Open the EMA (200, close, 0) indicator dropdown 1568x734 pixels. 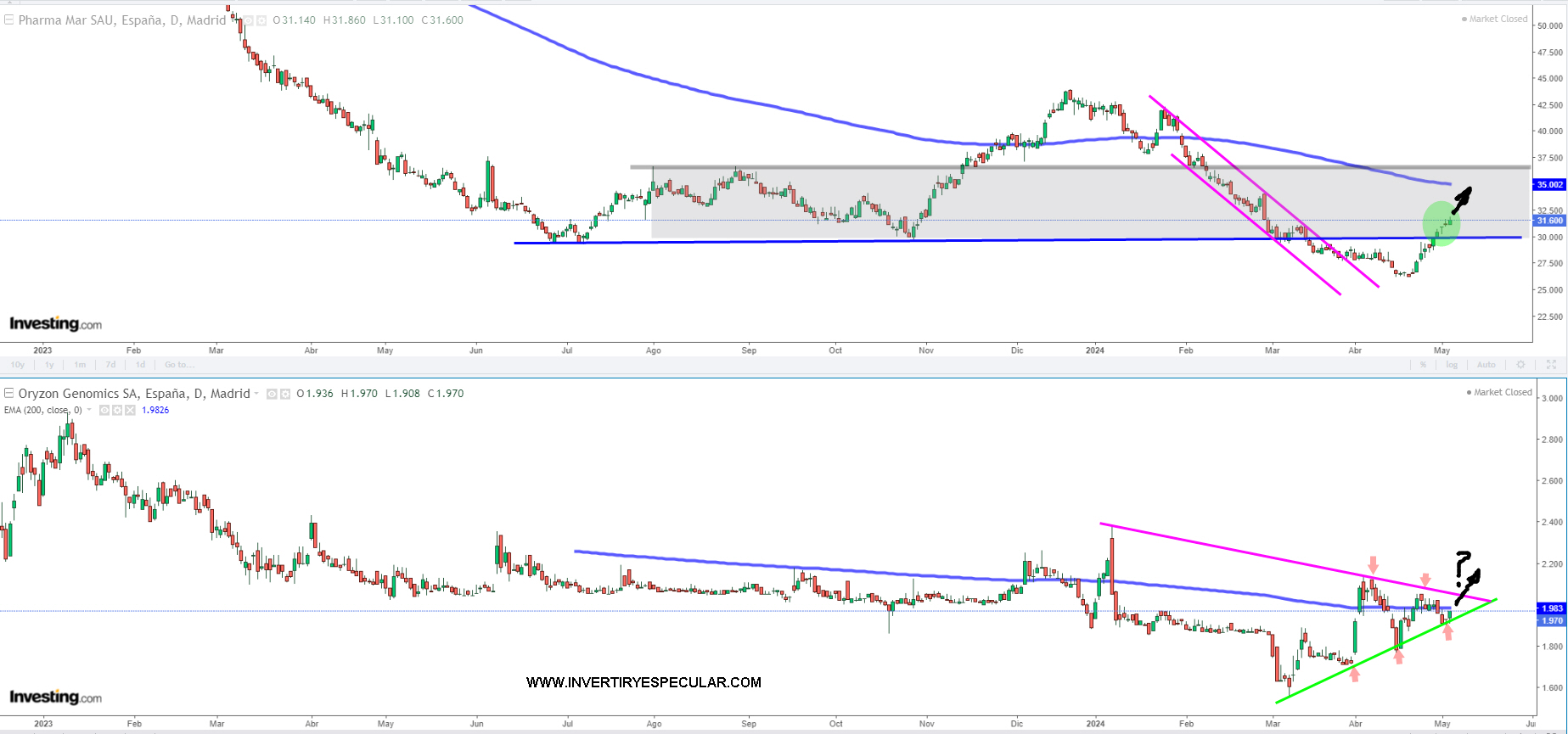point(89,410)
